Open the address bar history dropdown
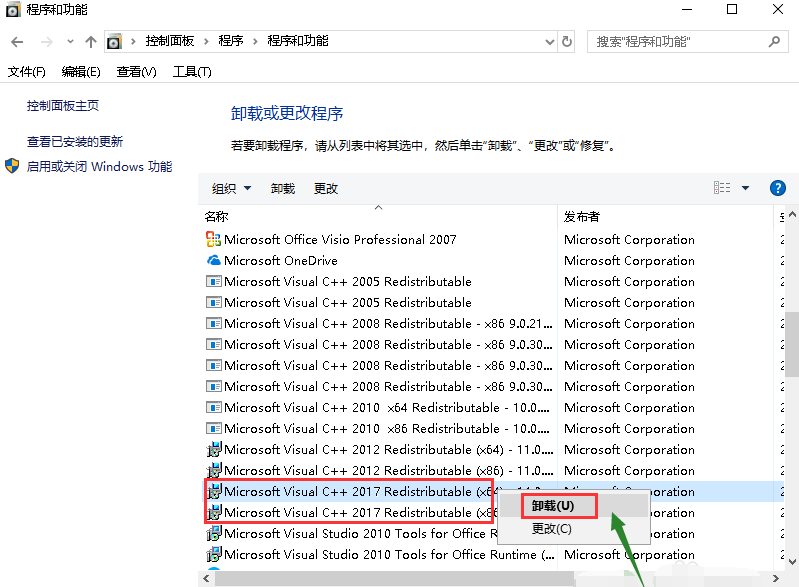Screen dimensions: 799x587 pyautogui.click(x=548, y=42)
